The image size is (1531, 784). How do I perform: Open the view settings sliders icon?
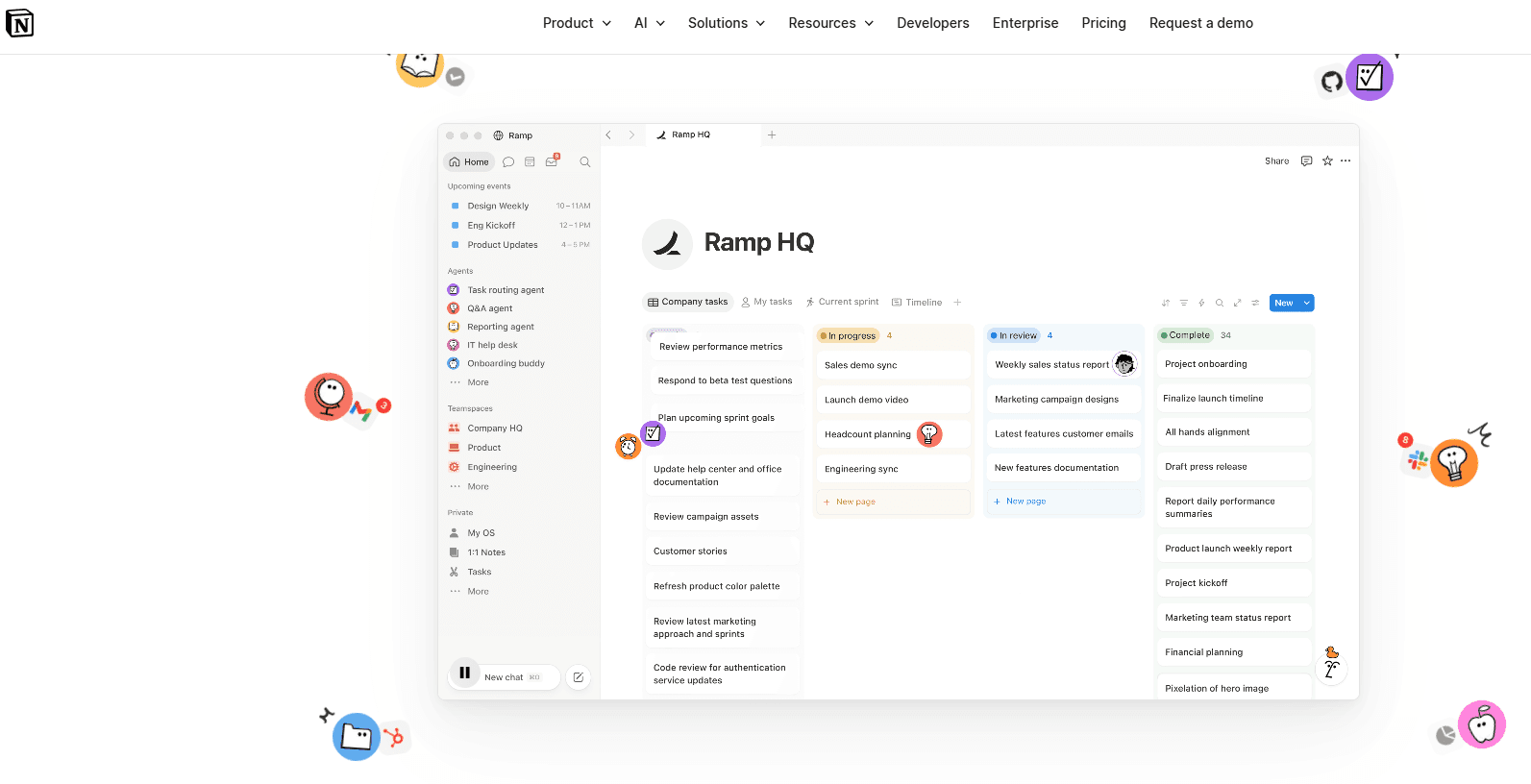pos(1255,303)
